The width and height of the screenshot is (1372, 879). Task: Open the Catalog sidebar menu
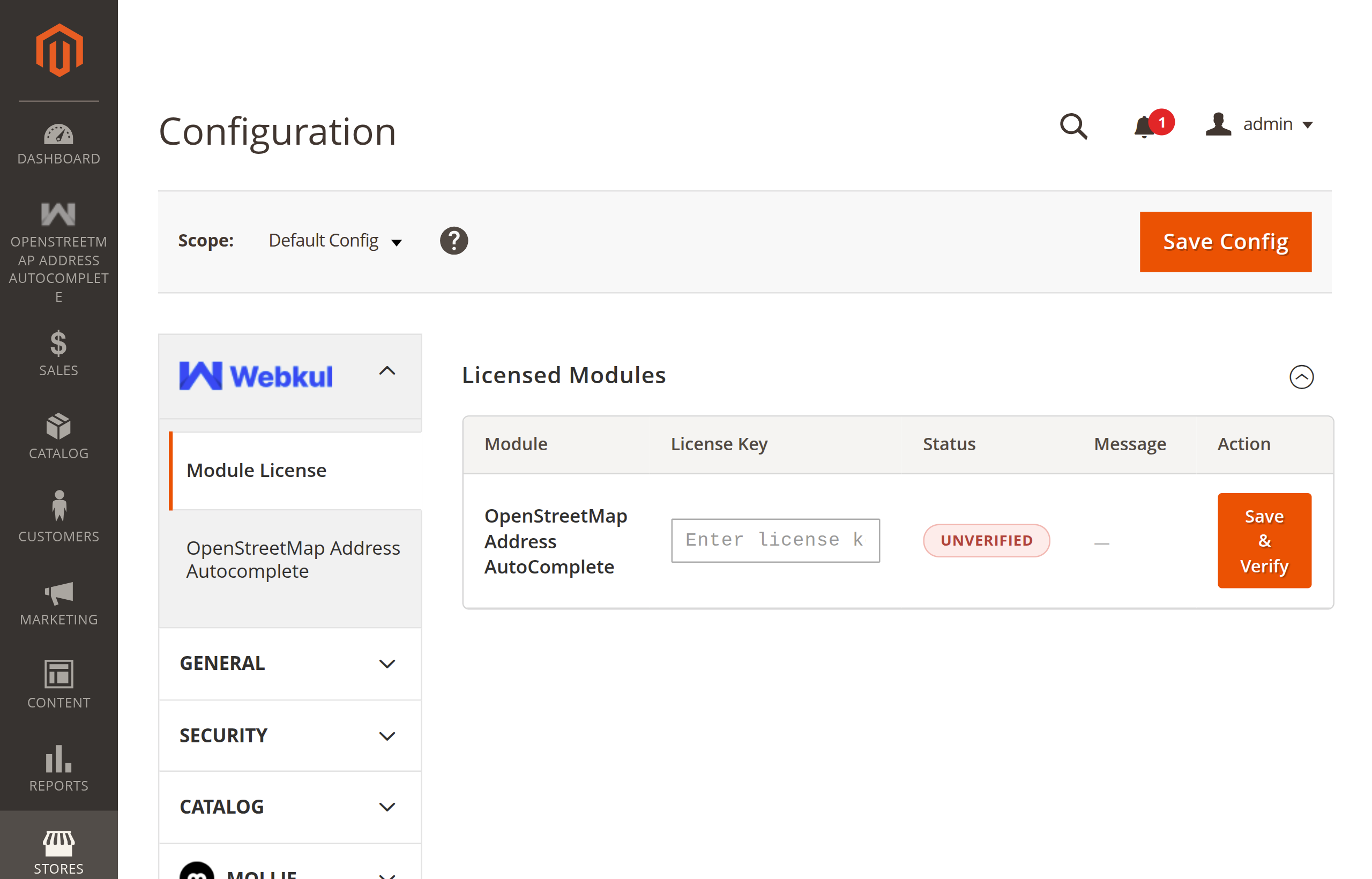(59, 437)
